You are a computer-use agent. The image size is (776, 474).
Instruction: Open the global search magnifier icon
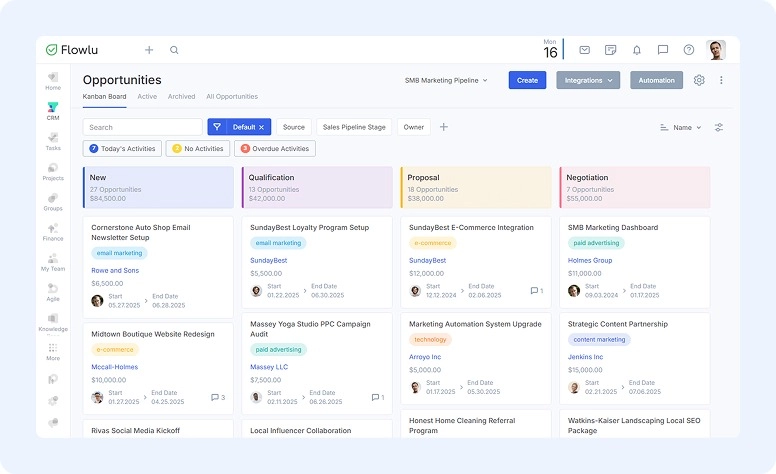tap(174, 50)
